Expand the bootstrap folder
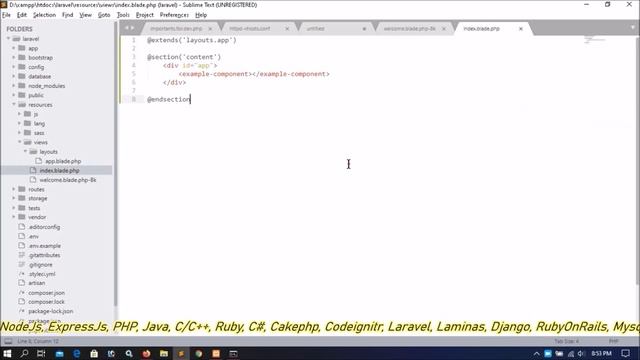Screen dimensions: 640x360 (13, 58)
